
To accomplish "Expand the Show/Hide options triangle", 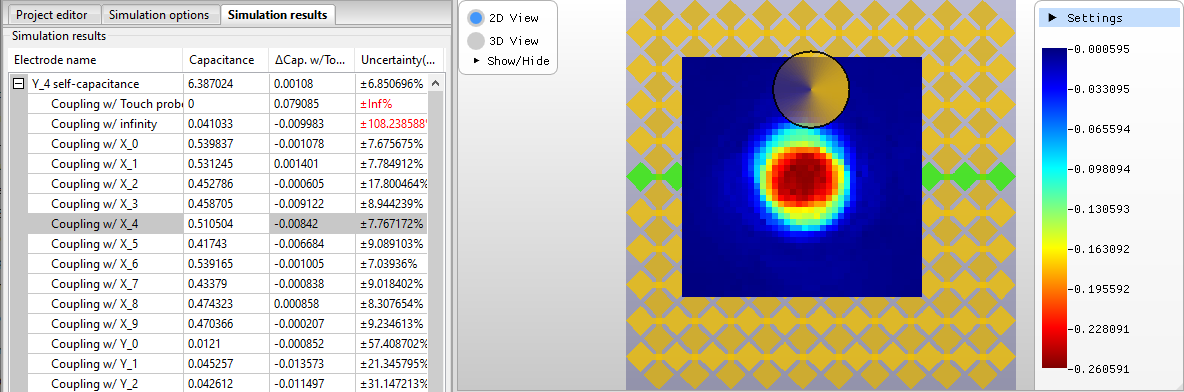I will 476,61.
